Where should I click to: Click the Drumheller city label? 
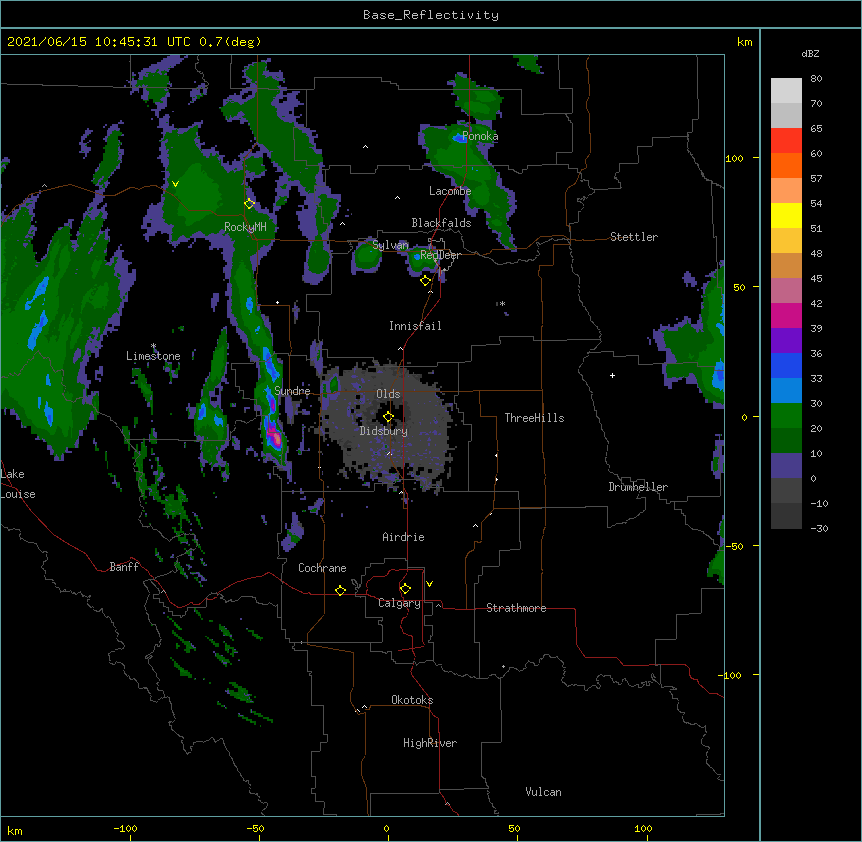point(638,487)
